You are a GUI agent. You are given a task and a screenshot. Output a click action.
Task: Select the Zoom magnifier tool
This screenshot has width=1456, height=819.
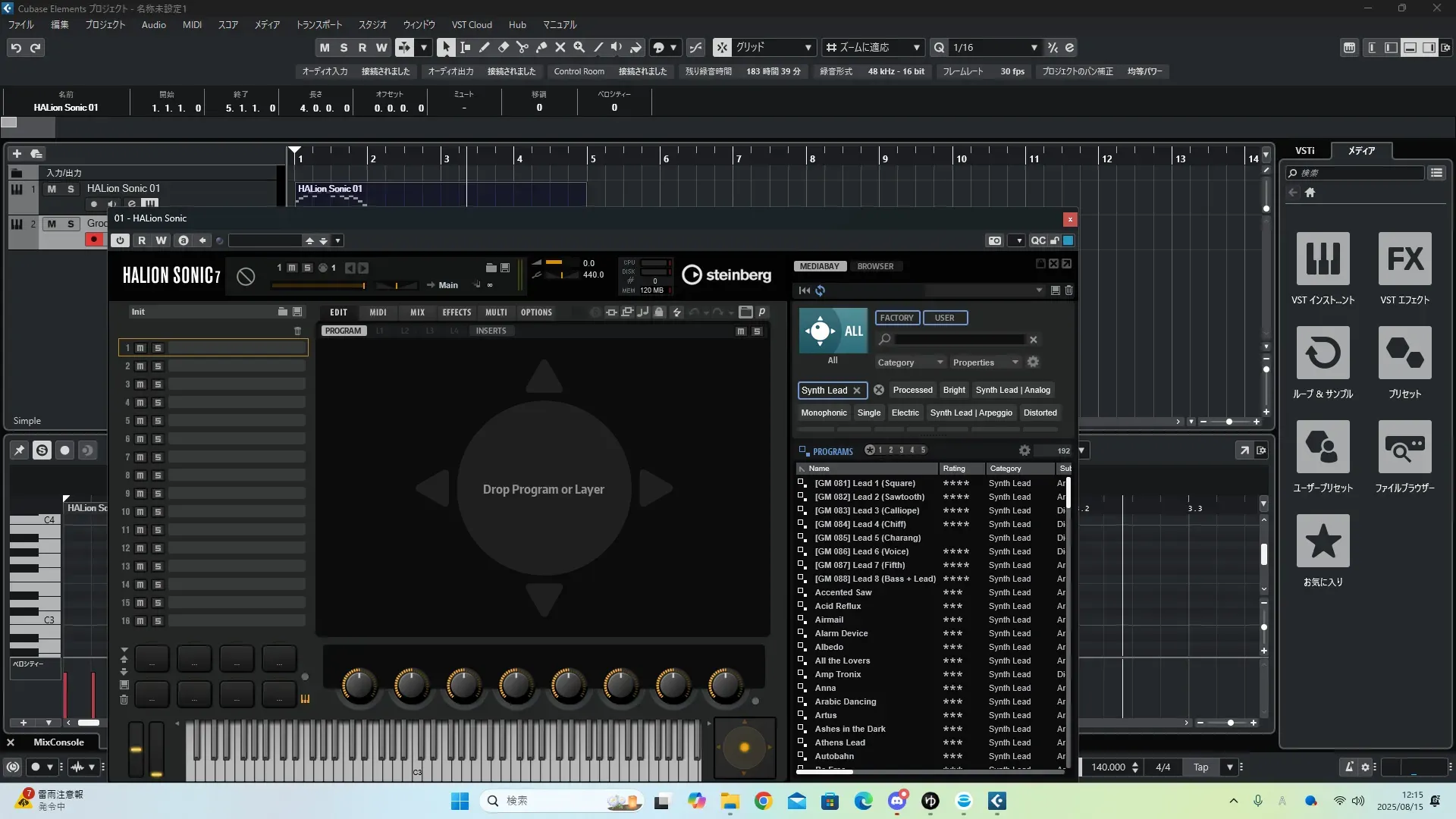click(579, 47)
